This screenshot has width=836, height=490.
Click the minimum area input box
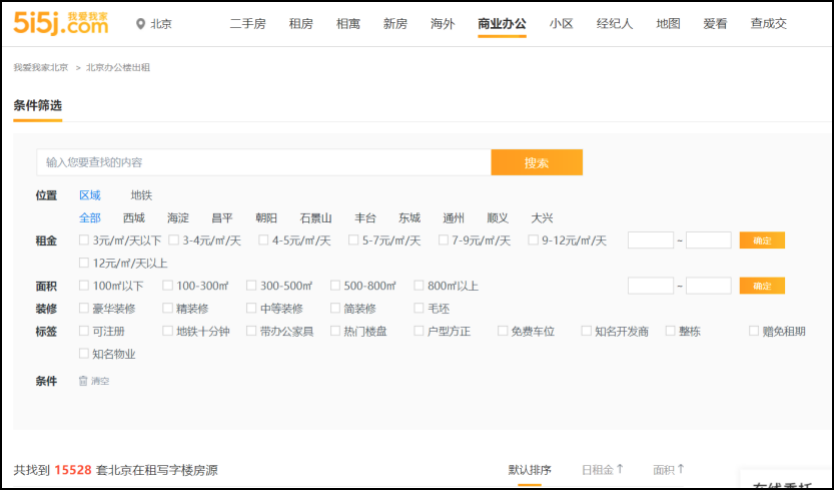(x=650, y=286)
